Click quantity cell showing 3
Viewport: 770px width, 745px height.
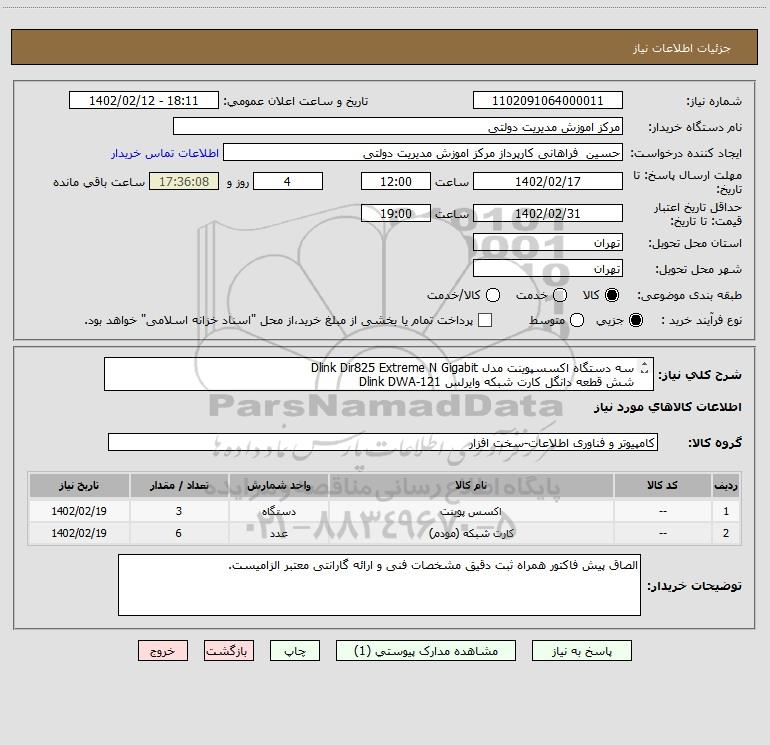(179, 511)
